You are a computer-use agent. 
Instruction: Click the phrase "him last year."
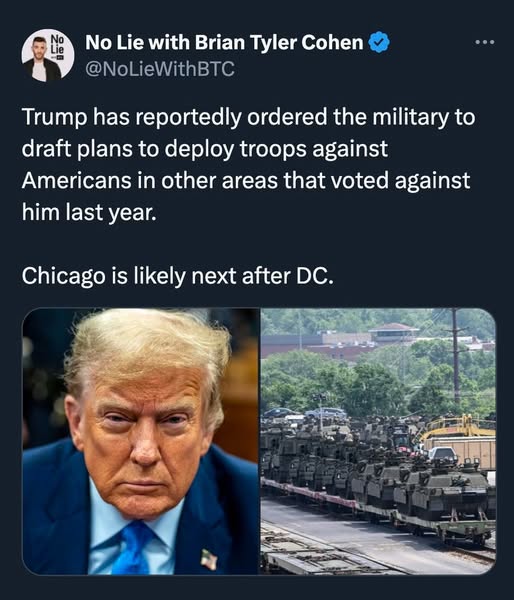tap(89, 212)
